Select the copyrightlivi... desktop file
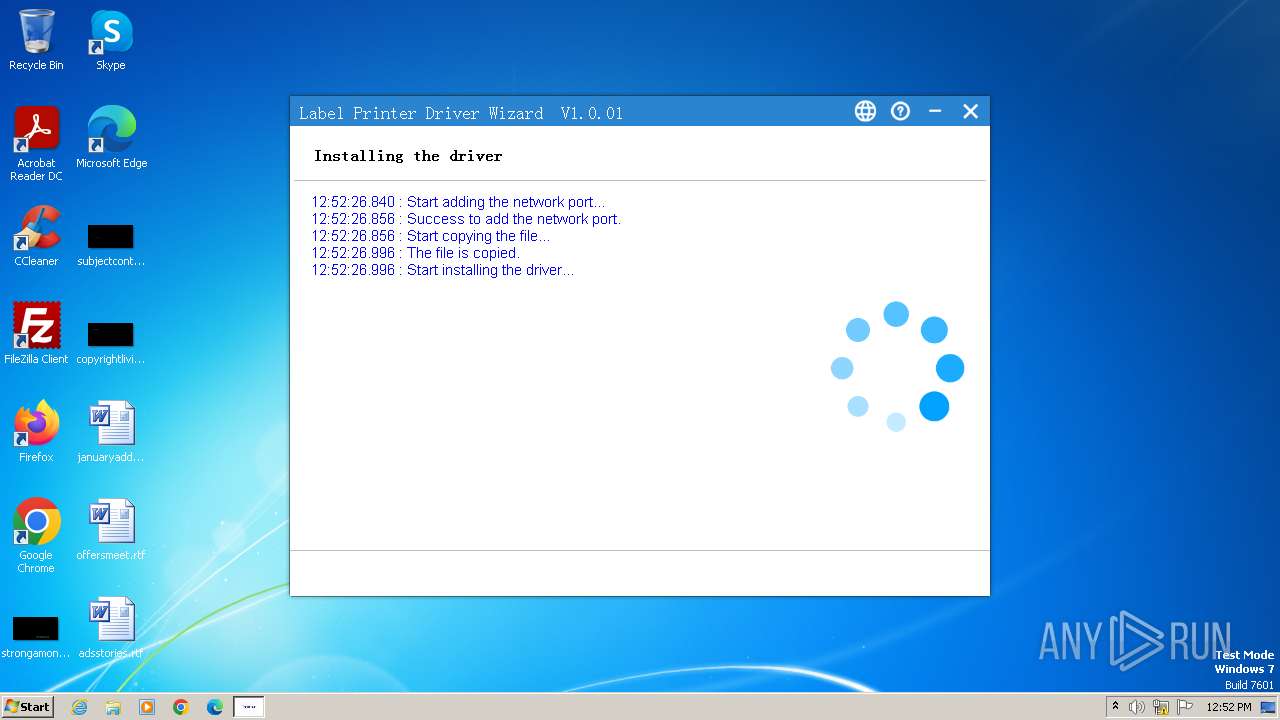The width and height of the screenshot is (1280, 720). tap(111, 344)
